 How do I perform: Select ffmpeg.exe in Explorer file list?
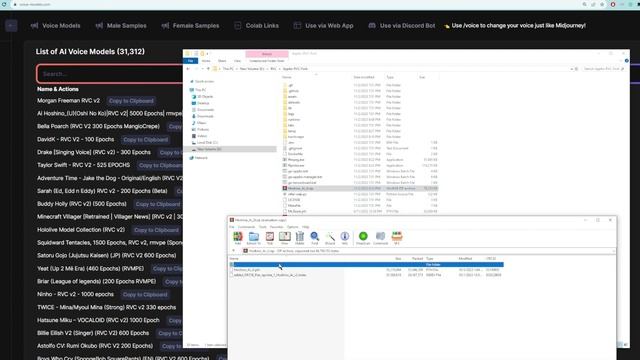pyautogui.click(x=360, y=160)
